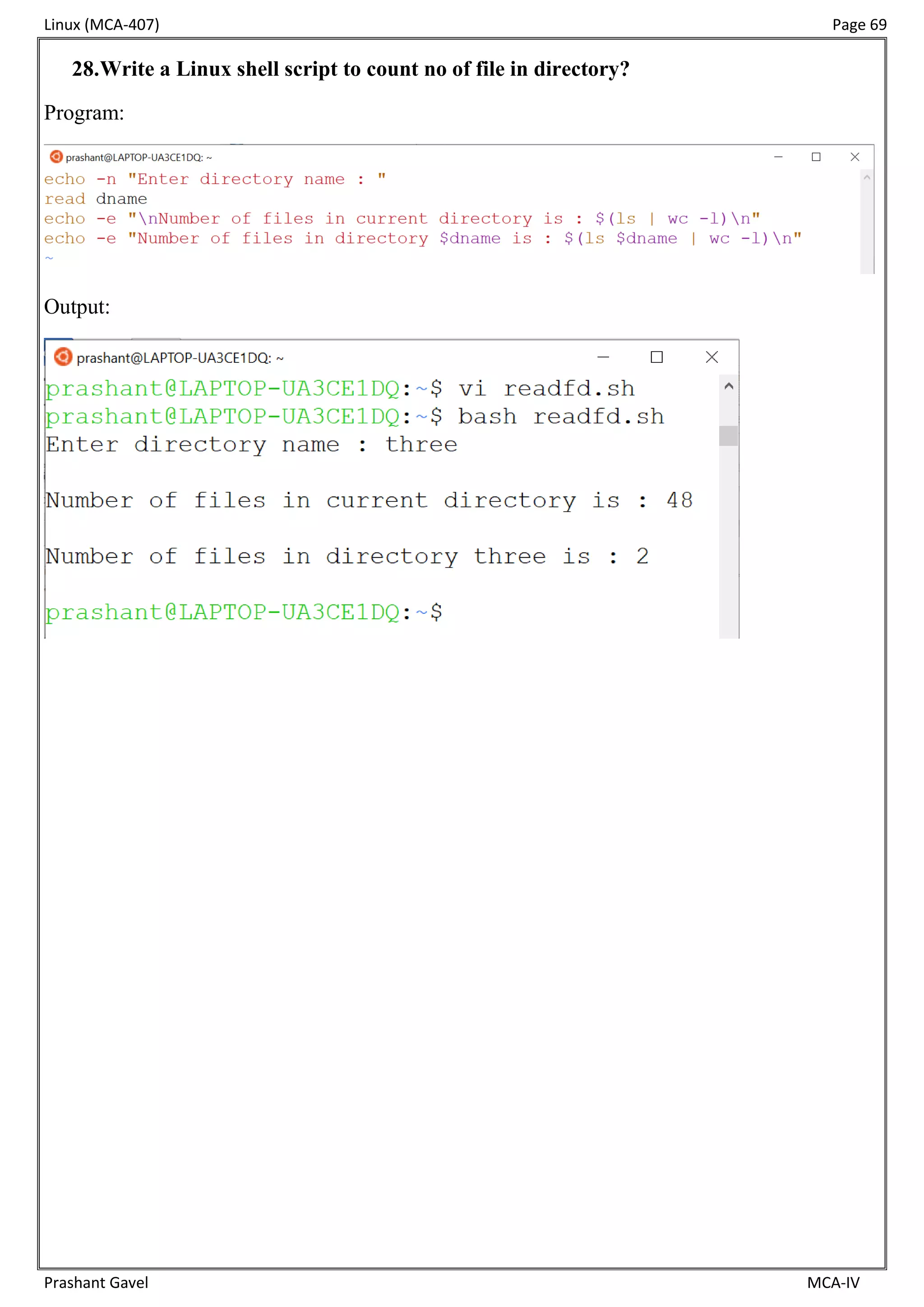This screenshot has width=924, height=1307.
Task: Click the 'MCA-IV' footer text
Action: [833, 1283]
